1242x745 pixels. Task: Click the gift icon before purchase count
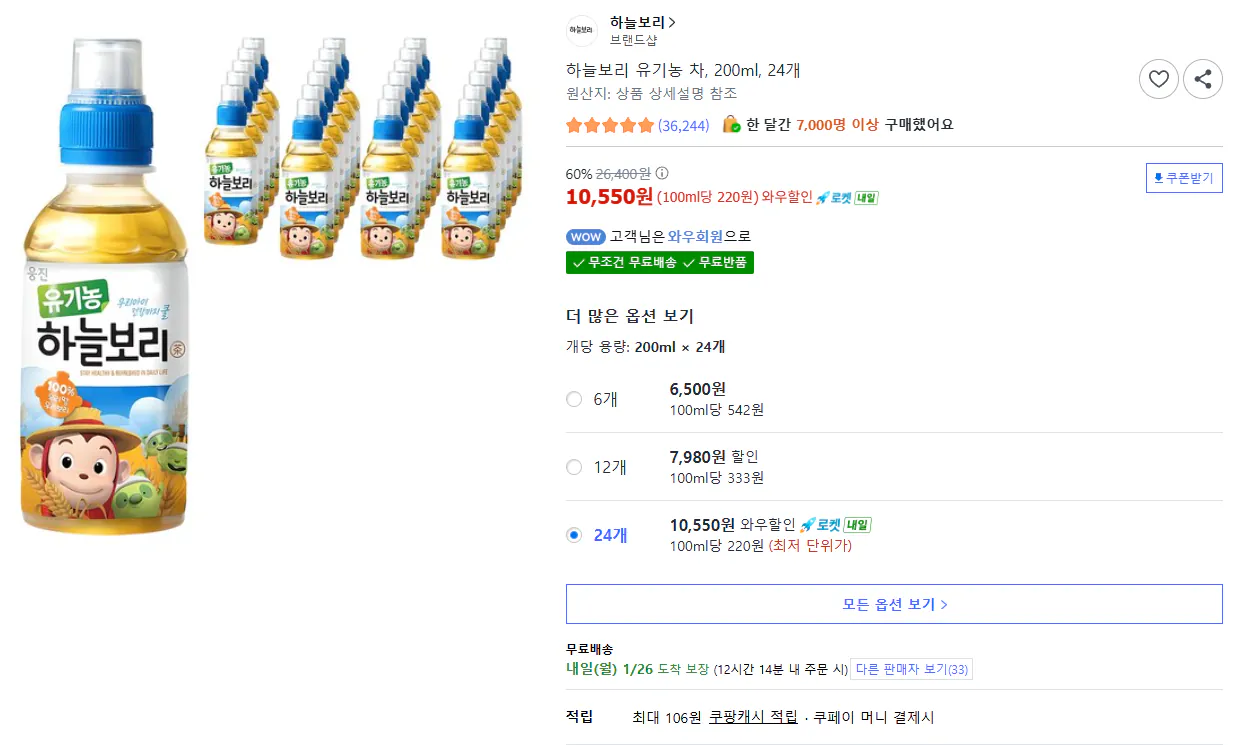[x=730, y=125]
